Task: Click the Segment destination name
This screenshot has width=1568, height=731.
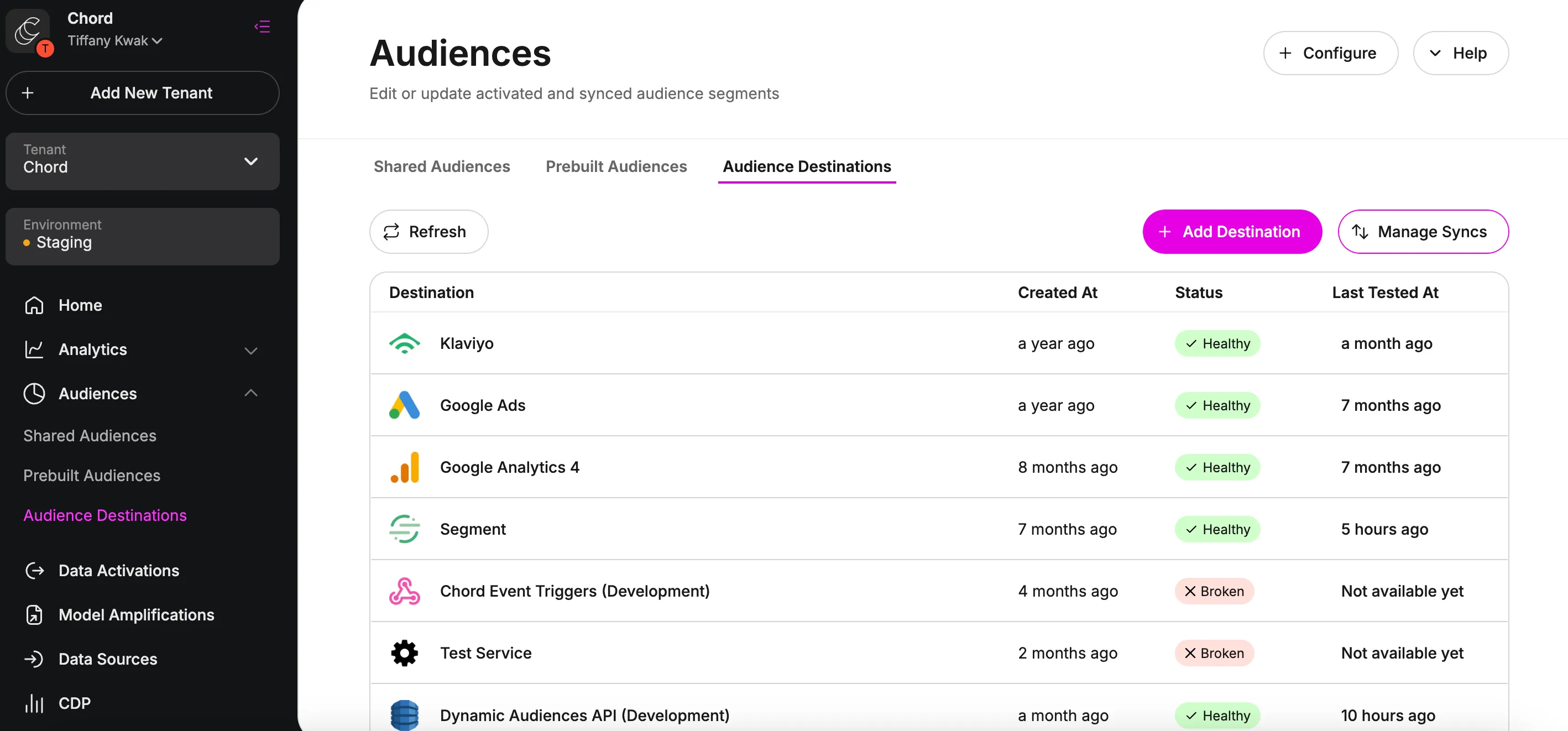Action: point(472,529)
